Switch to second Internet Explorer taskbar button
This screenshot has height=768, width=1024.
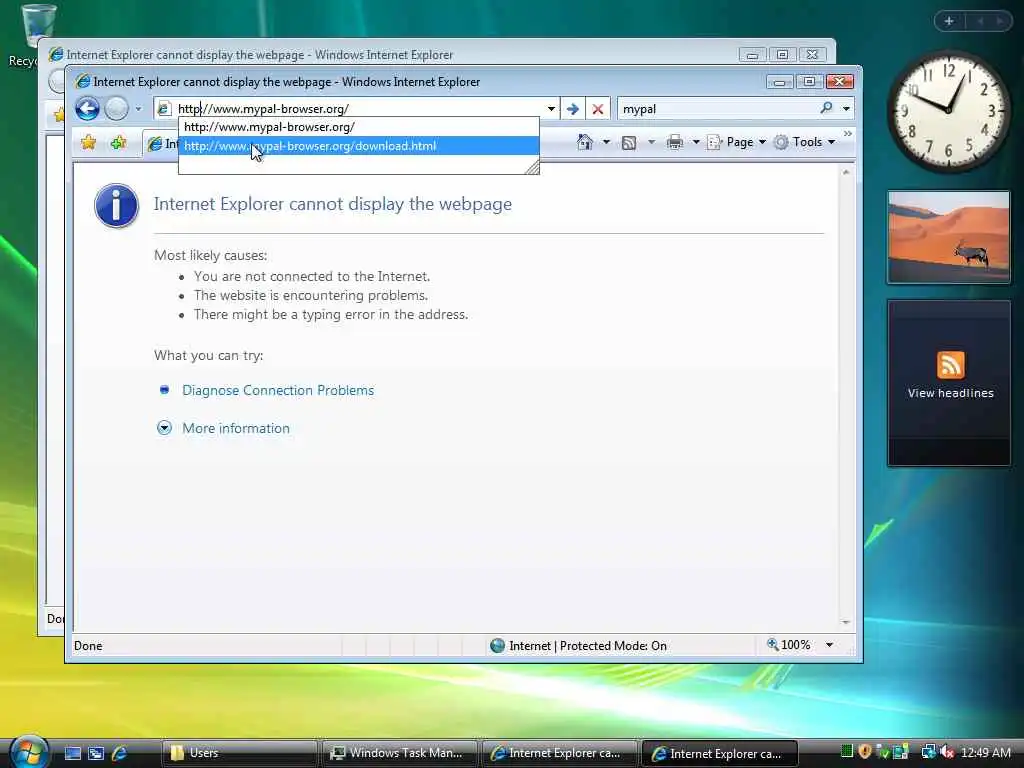(720, 753)
